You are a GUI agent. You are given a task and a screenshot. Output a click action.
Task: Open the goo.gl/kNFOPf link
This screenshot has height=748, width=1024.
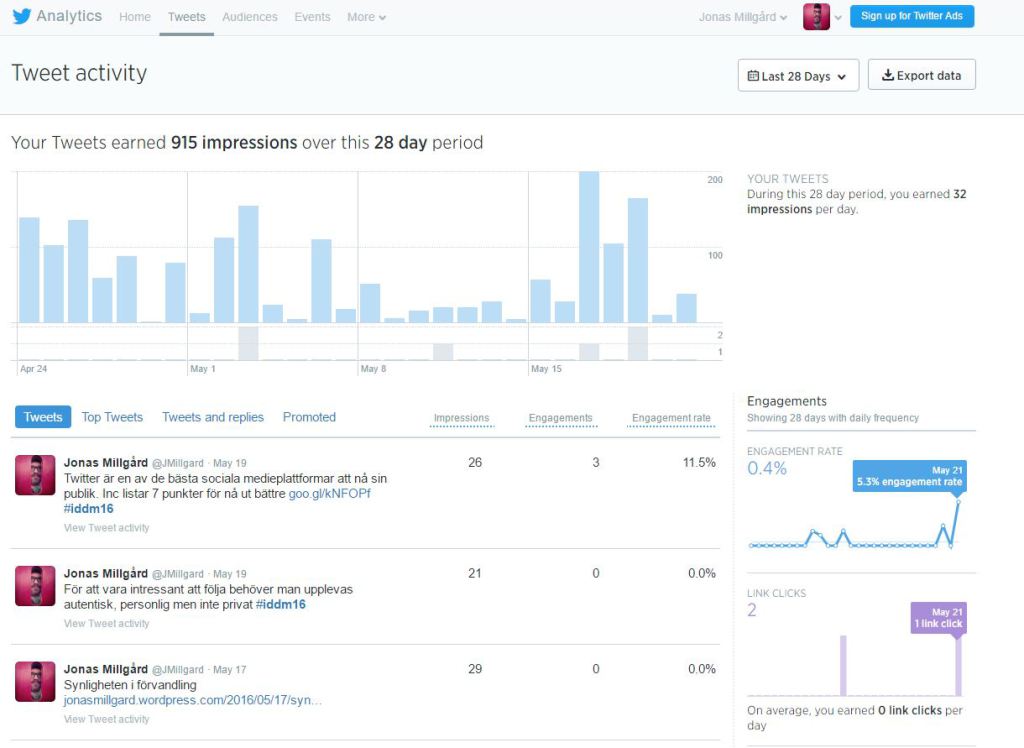[330, 493]
